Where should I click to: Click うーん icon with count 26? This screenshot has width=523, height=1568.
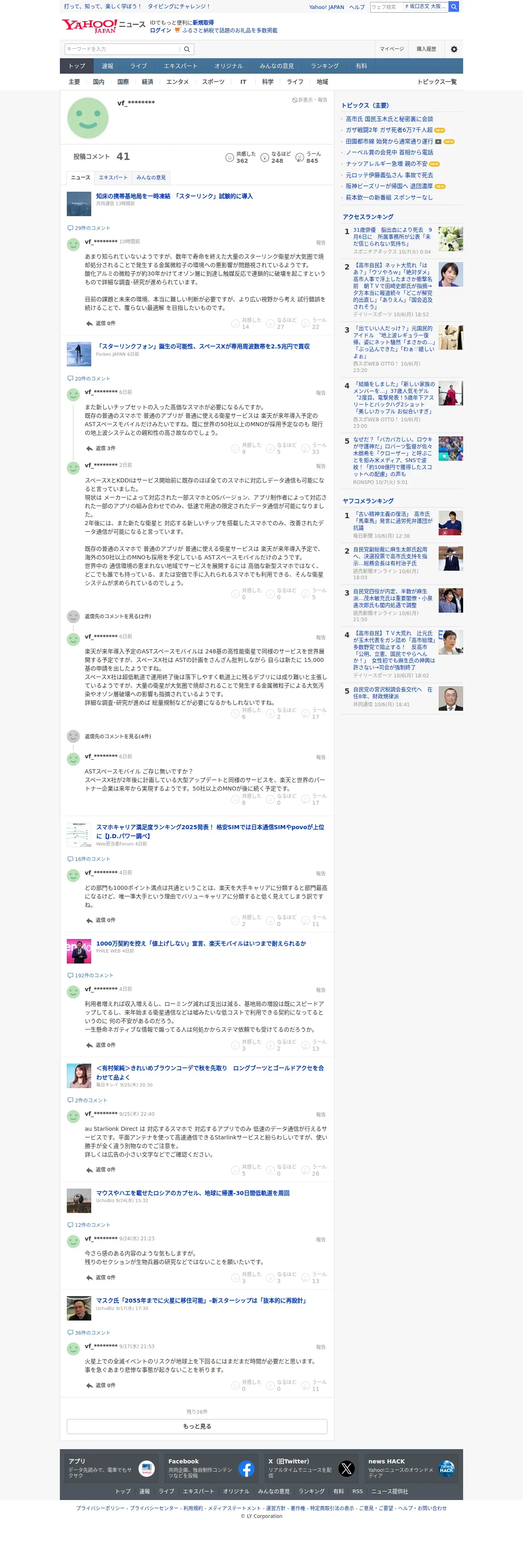pos(305,1170)
